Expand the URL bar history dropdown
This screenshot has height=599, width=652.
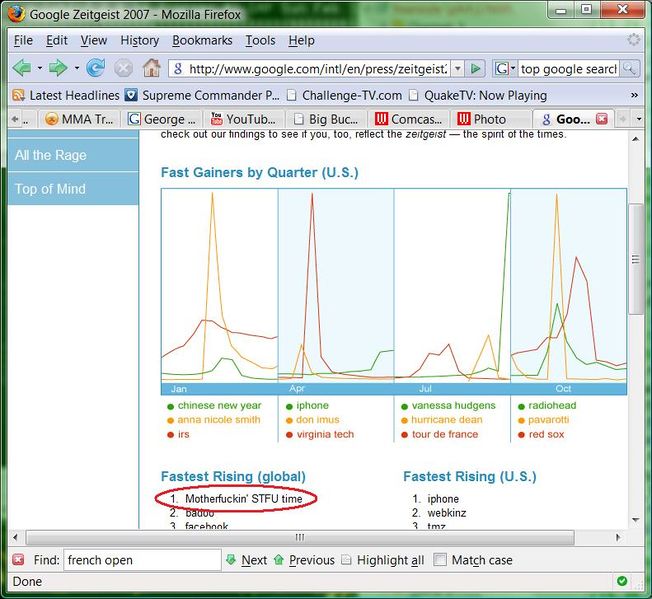coord(457,69)
